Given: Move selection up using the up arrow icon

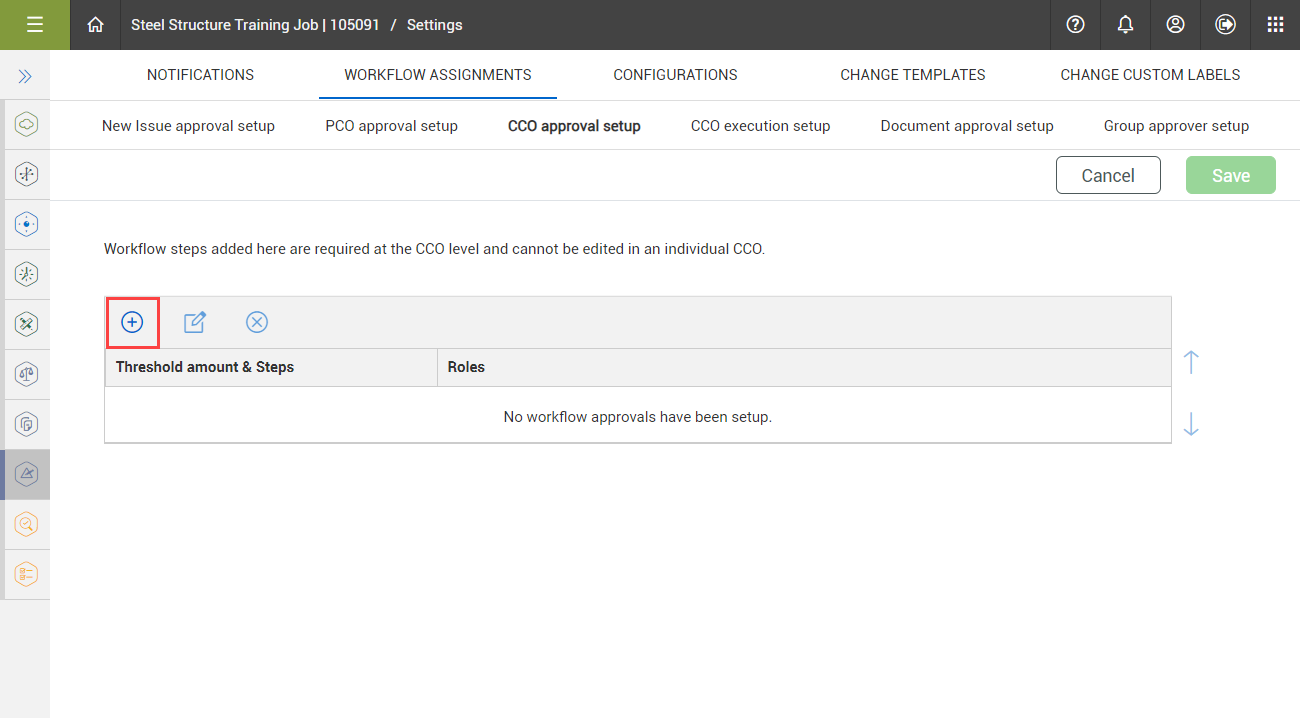Looking at the screenshot, I should (1191, 362).
